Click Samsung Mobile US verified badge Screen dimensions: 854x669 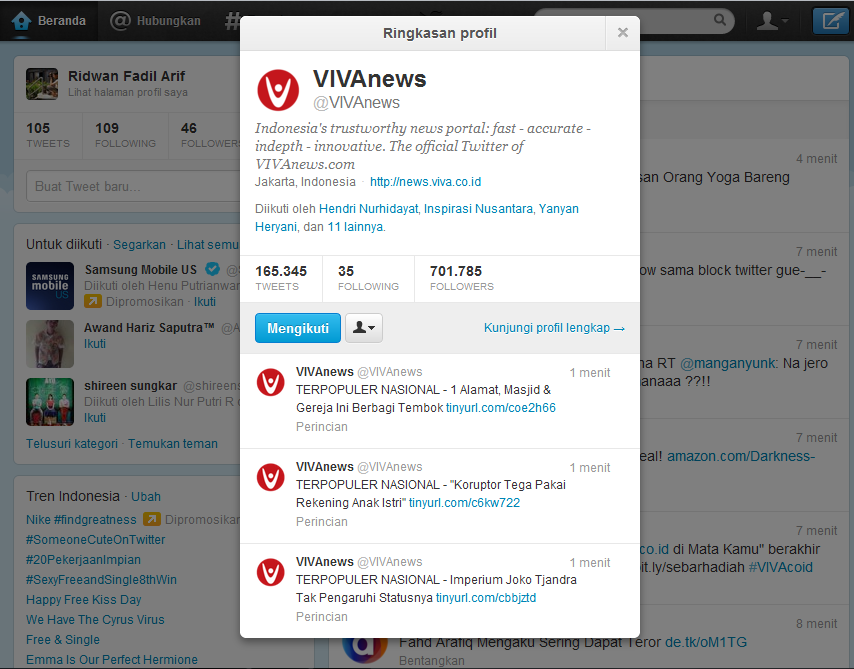coord(212,269)
